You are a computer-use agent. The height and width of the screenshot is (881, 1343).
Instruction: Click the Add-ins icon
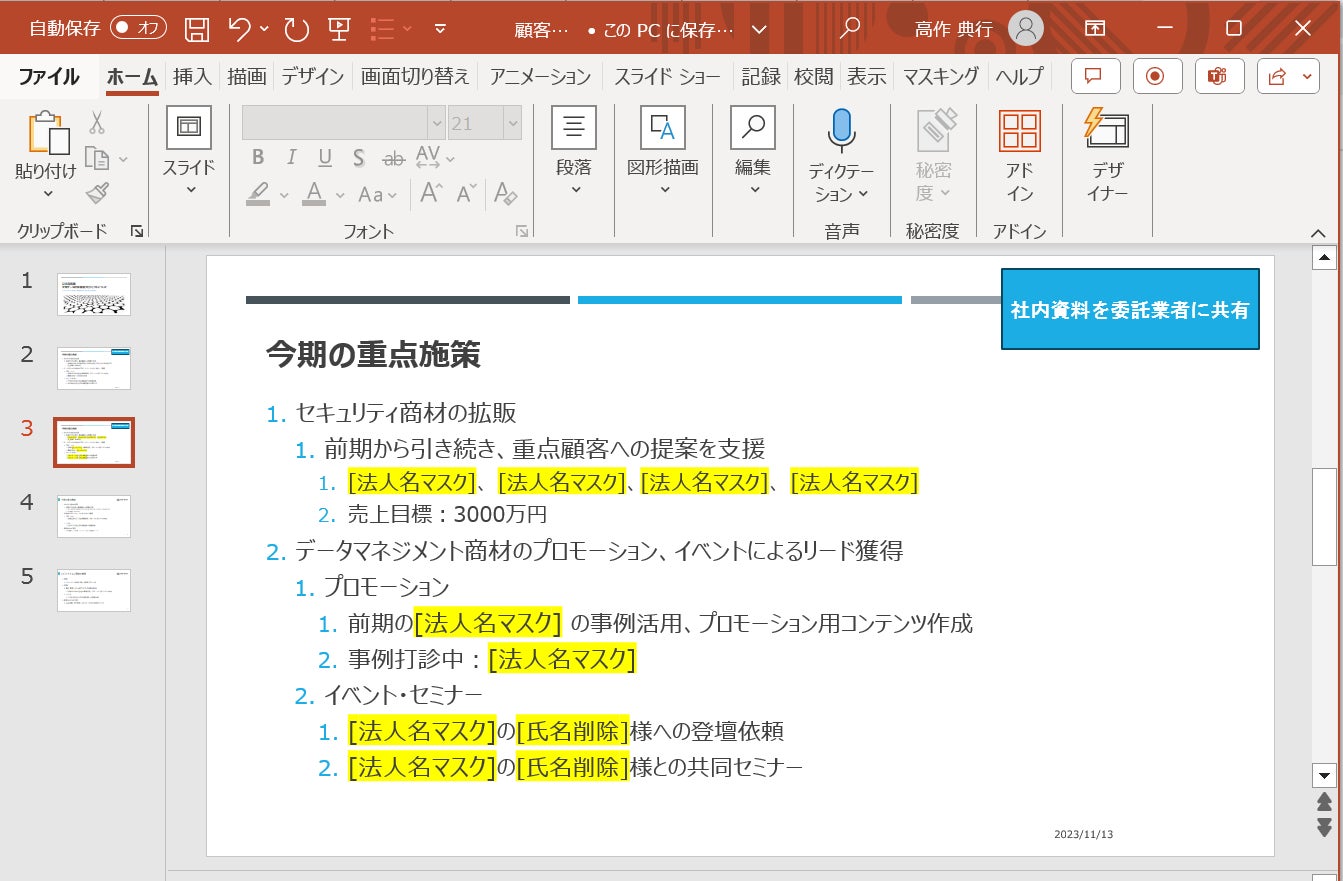1019,155
